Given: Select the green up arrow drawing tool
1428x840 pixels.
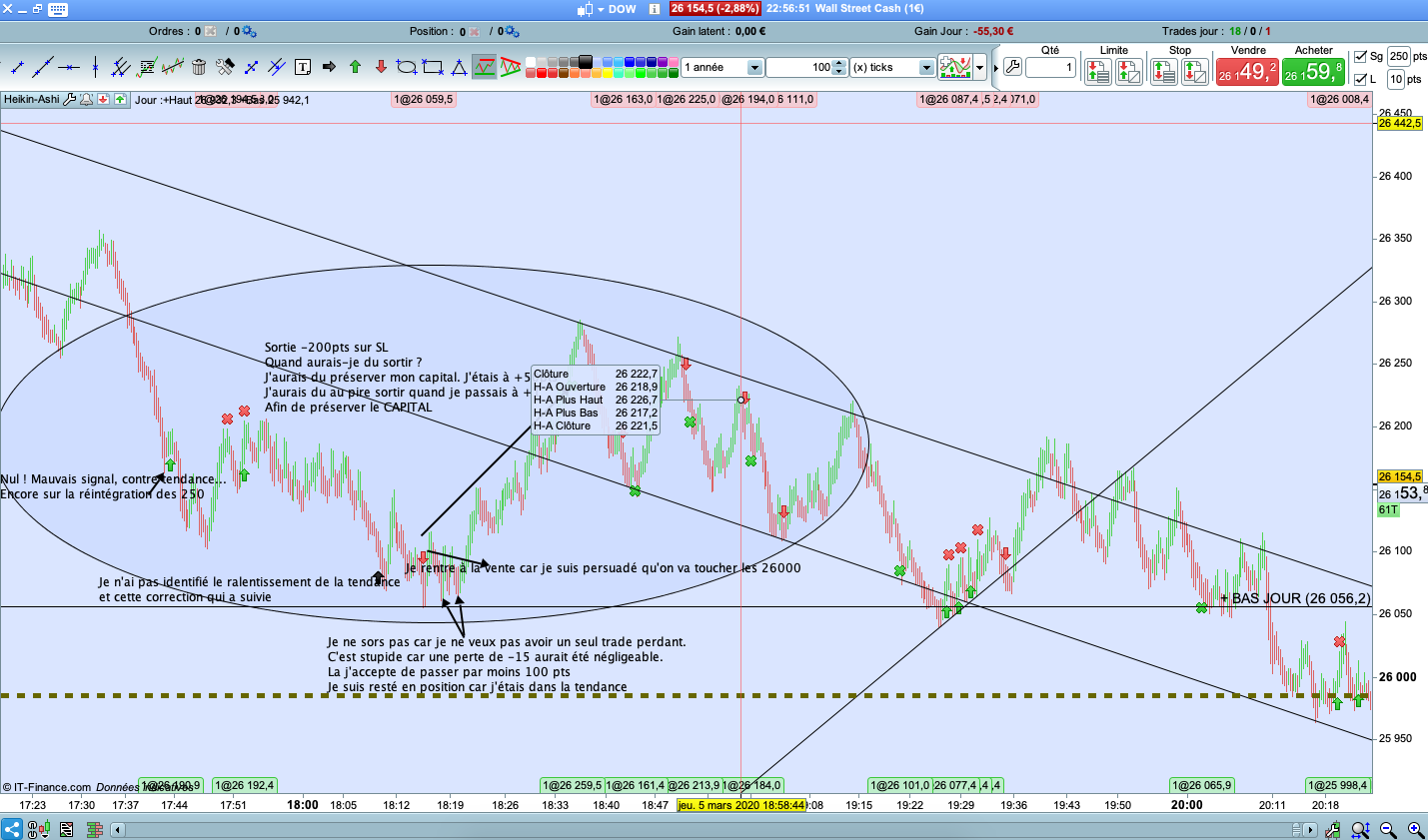Looking at the screenshot, I should (355, 67).
